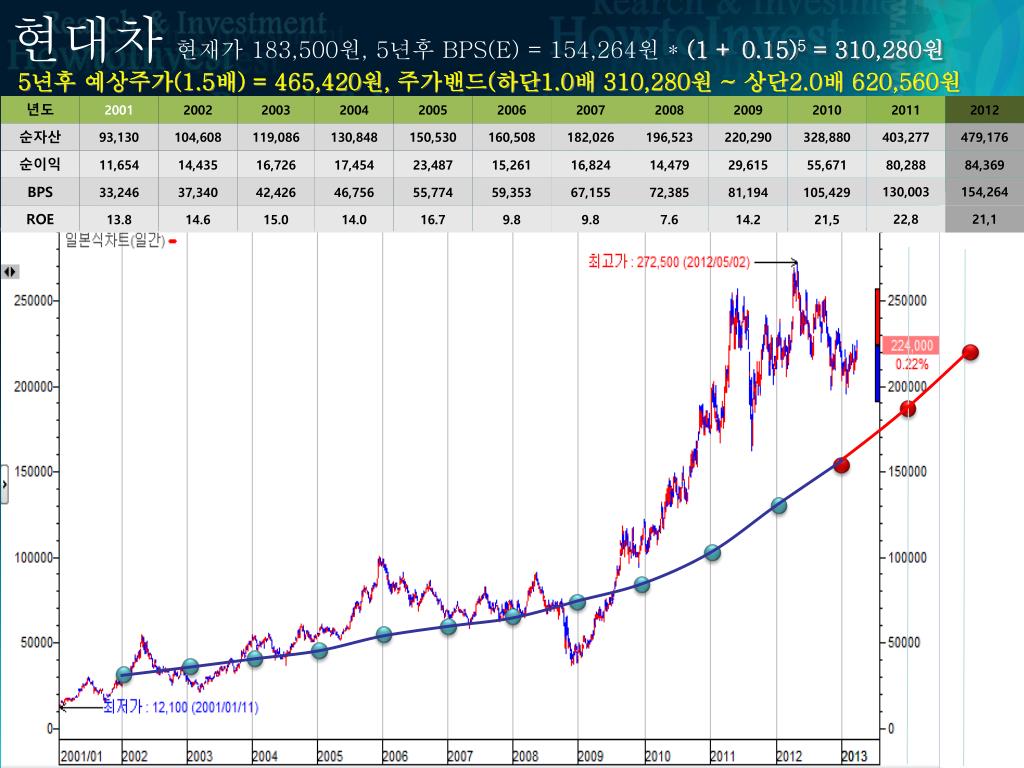Click the 150000 label on the right price axis
Screen dimensions: 1024x768
(907, 472)
